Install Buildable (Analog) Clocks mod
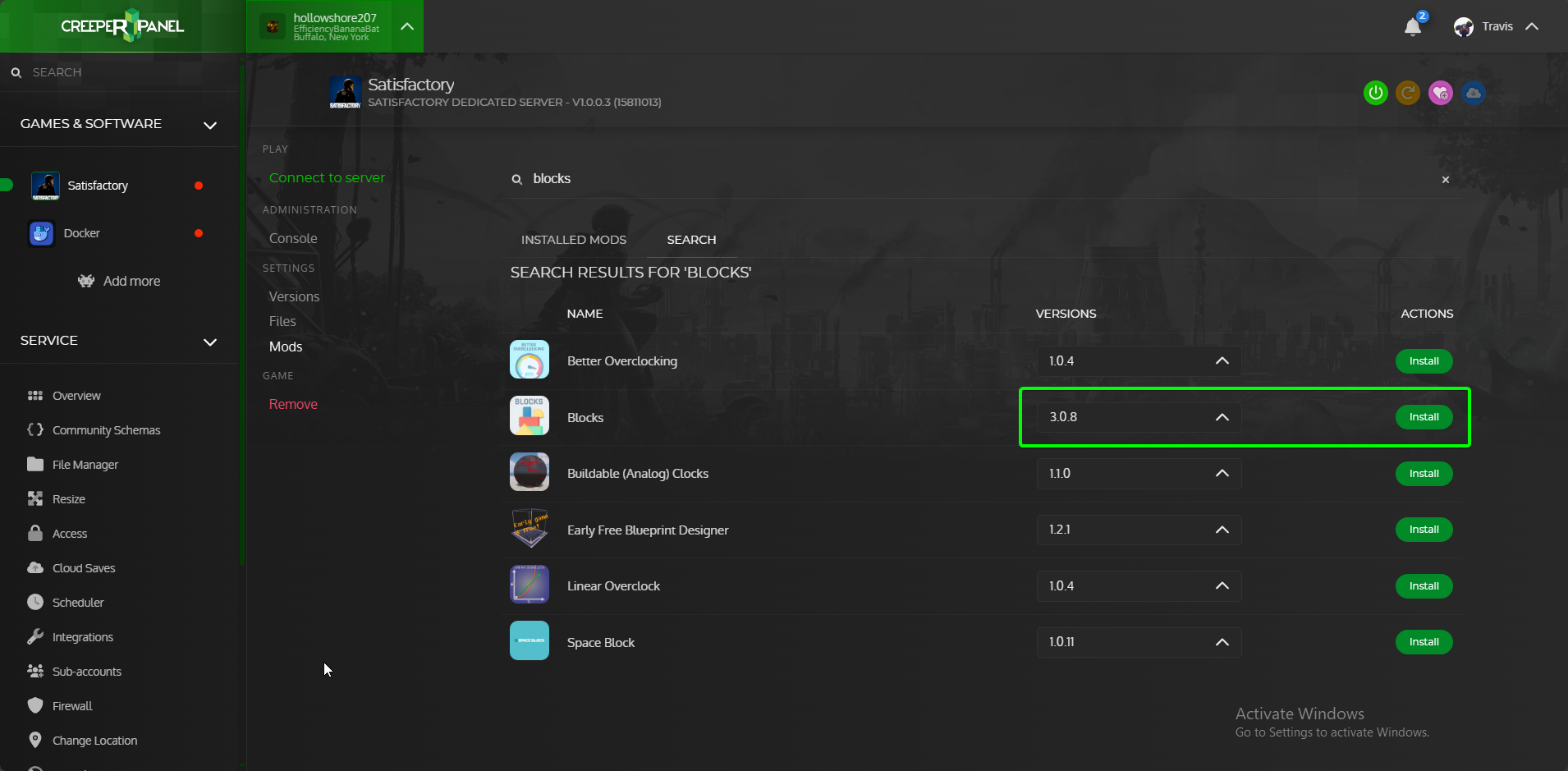This screenshot has height=771, width=1568. (x=1424, y=474)
